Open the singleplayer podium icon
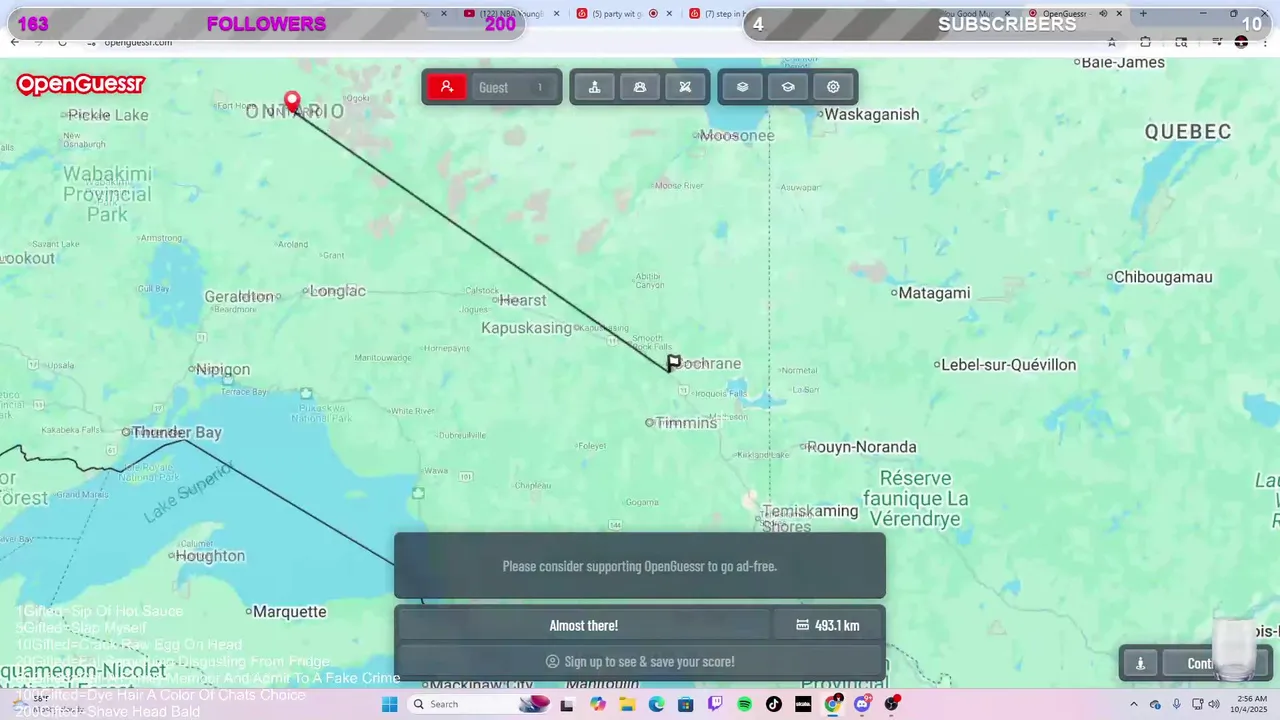Screen dimensions: 1280x720 pyautogui.click(x=594, y=87)
